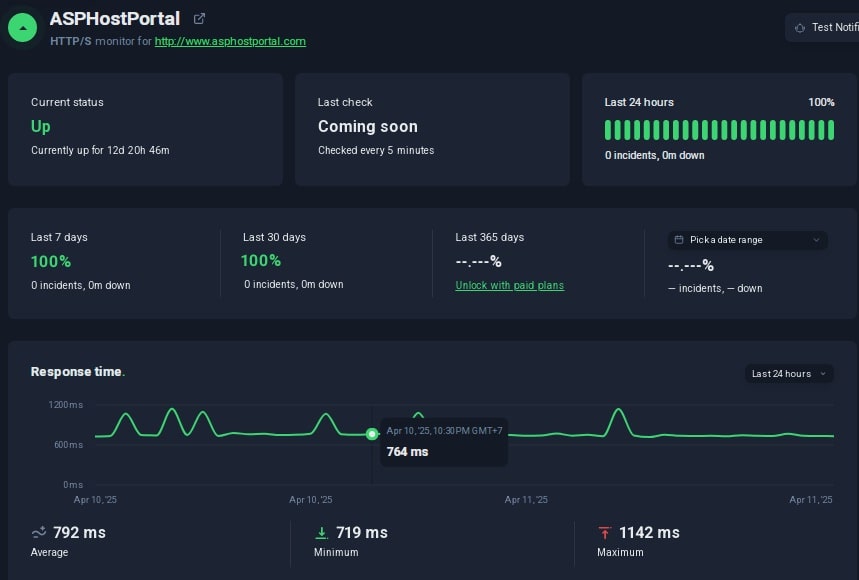This screenshot has height=580, width=859.
Task: Click the Test Notification button
Action: [x=822, y=27]
